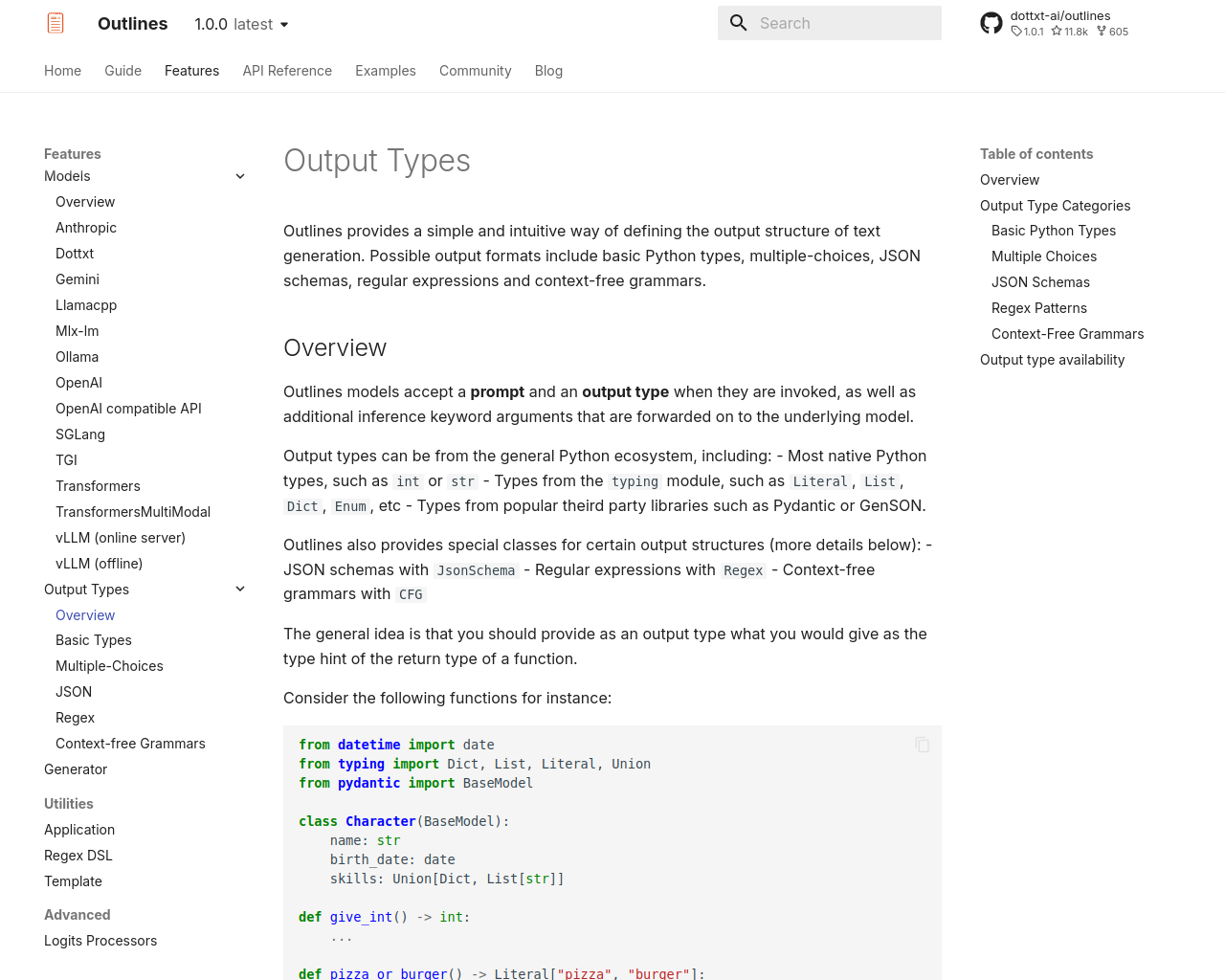
Task: Open the Guide tab
Action: [x=122, y=71]
